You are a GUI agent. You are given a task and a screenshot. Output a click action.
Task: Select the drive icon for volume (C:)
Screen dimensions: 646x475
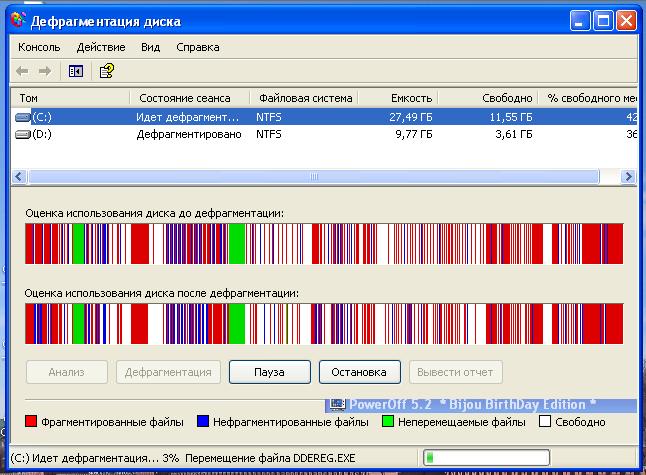[x=23, y=117]
